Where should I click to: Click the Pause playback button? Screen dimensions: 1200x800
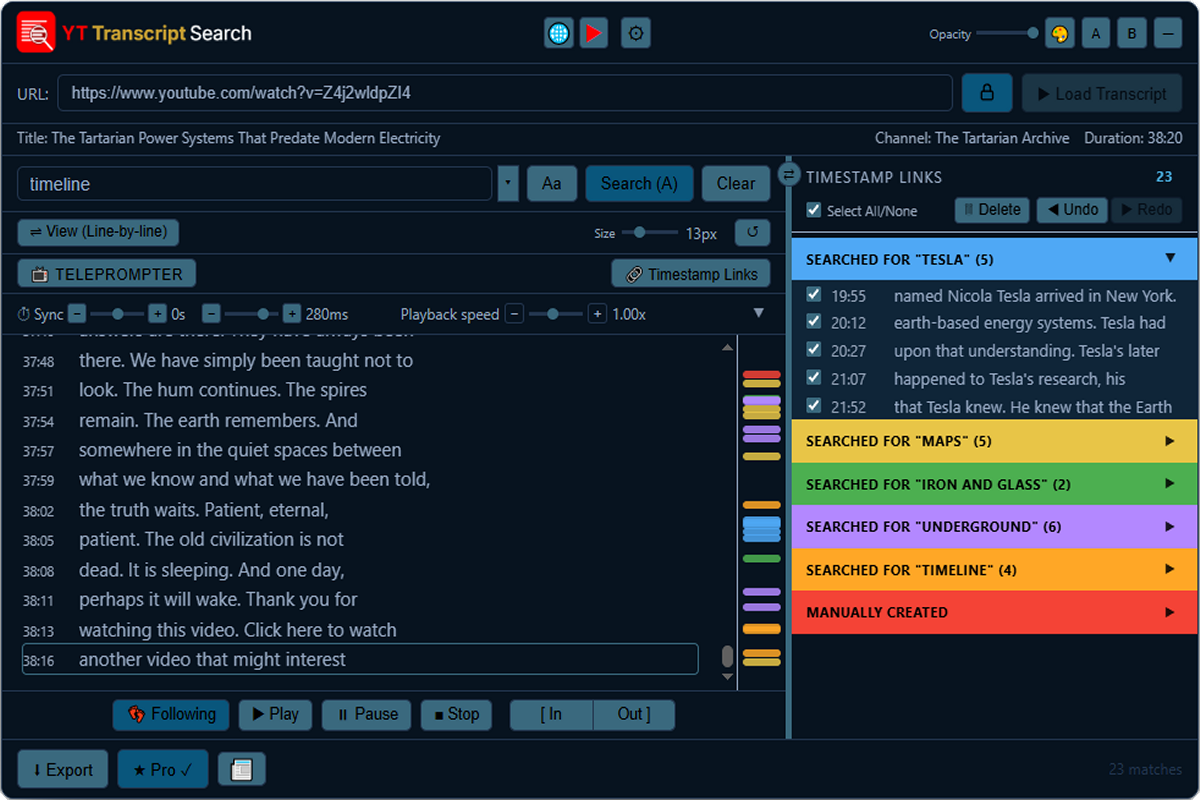[367, 714]
